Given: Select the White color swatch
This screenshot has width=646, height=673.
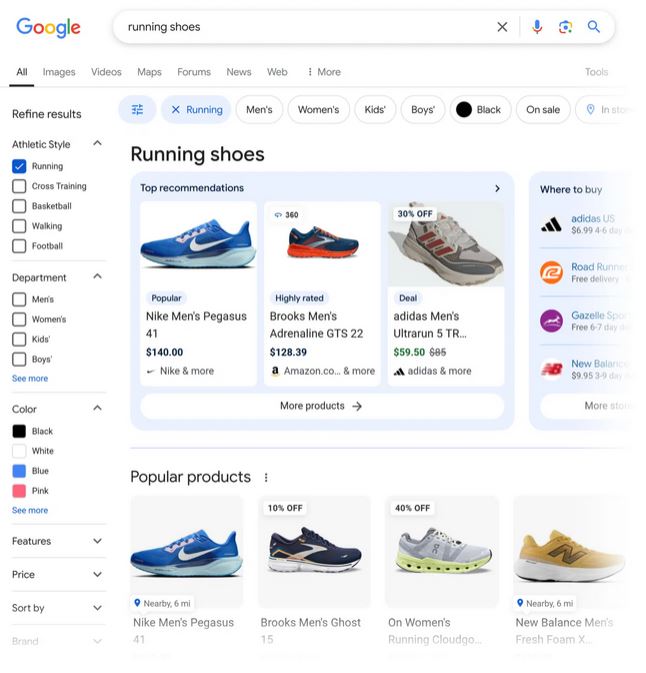Looking at the screenshot, I should click(19, 451).
